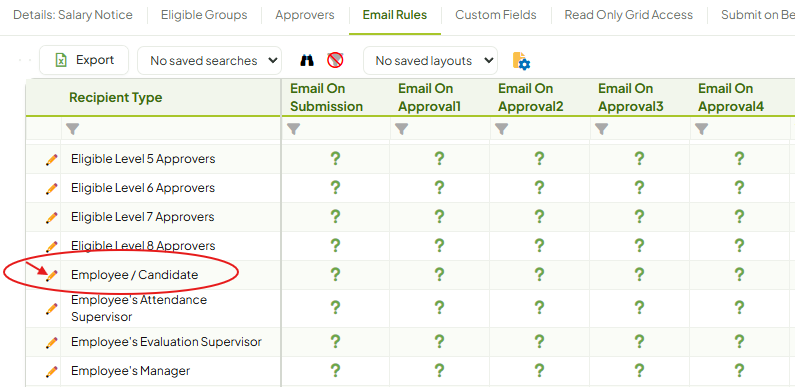Switch to the Custom Fields tab

pyautogui.click(x=496, y=15)
